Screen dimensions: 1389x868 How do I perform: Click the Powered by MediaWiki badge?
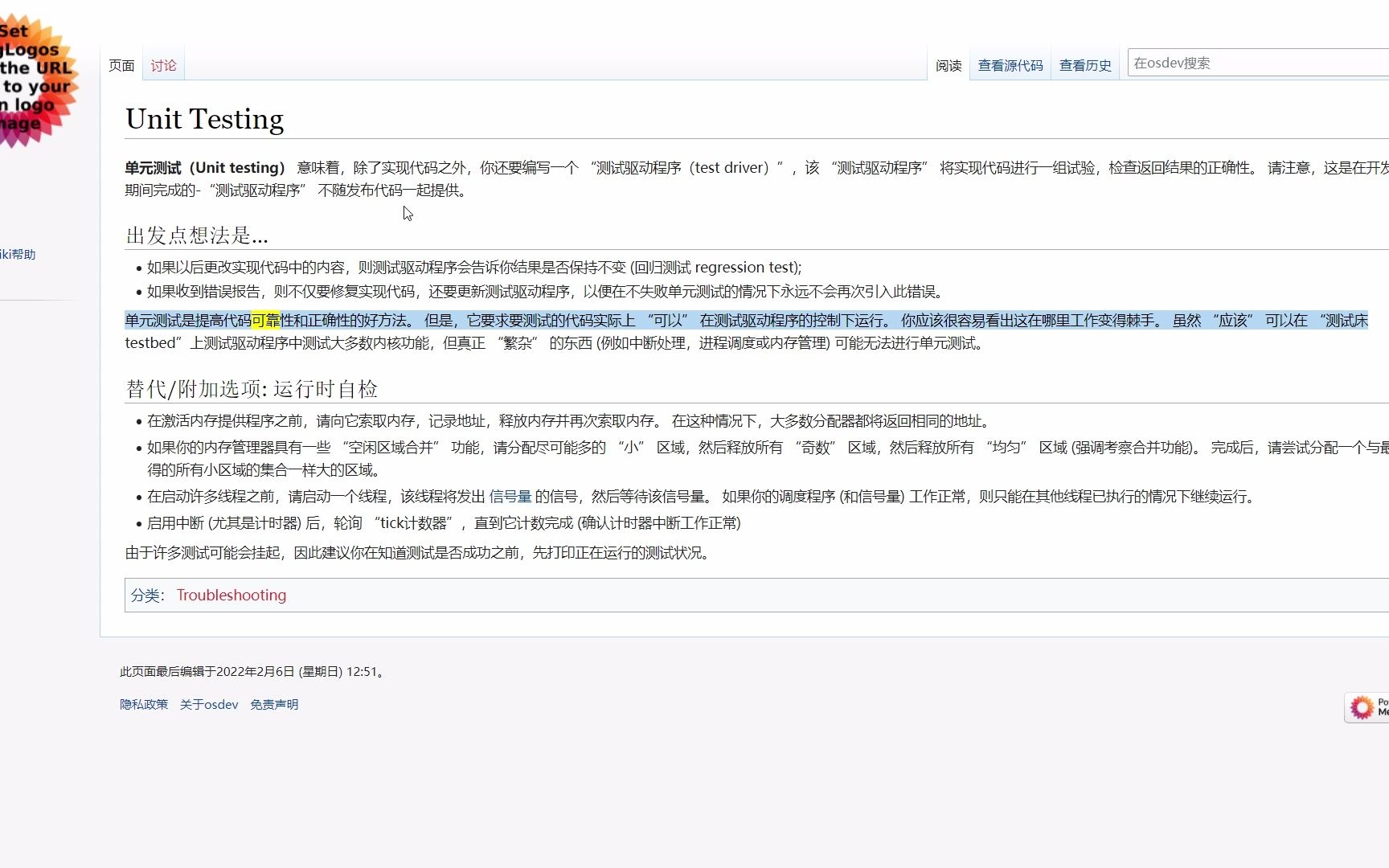coord(1366,707)
